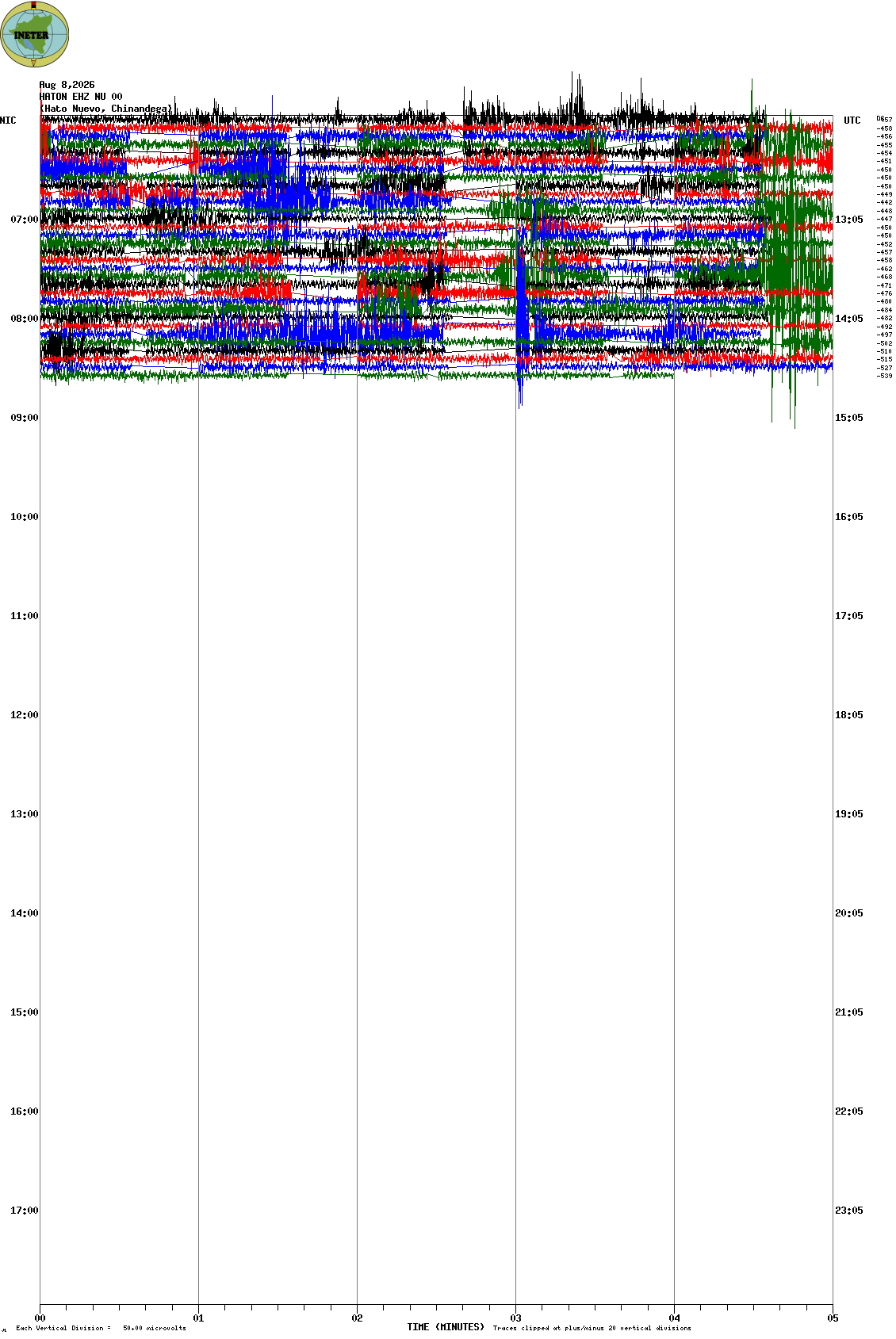Click the 01 minute axis label
The height and width of the screenshot is (1339, 896).
pos(198,1318)
